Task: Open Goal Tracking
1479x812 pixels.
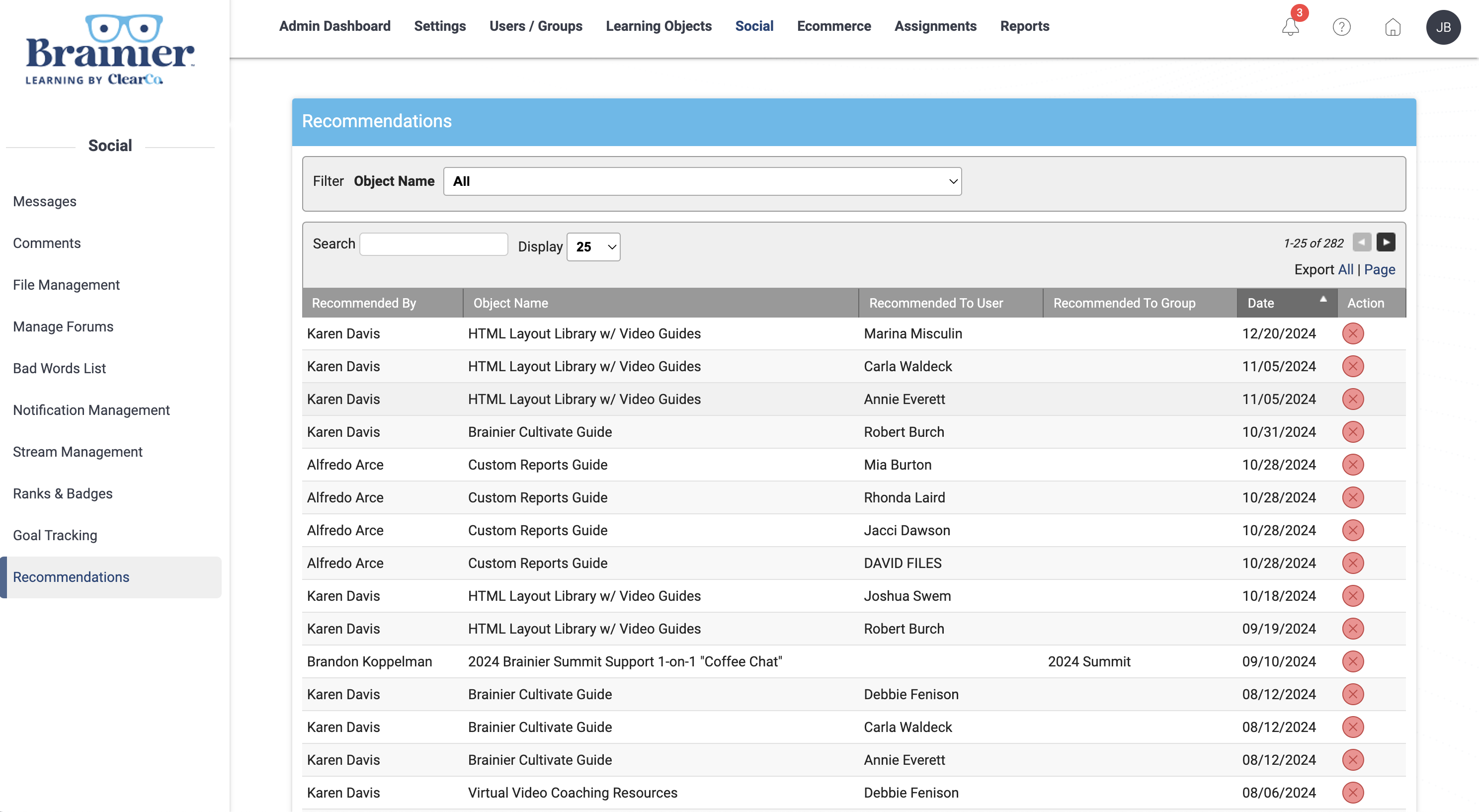Action: click(x=55, y=536)
